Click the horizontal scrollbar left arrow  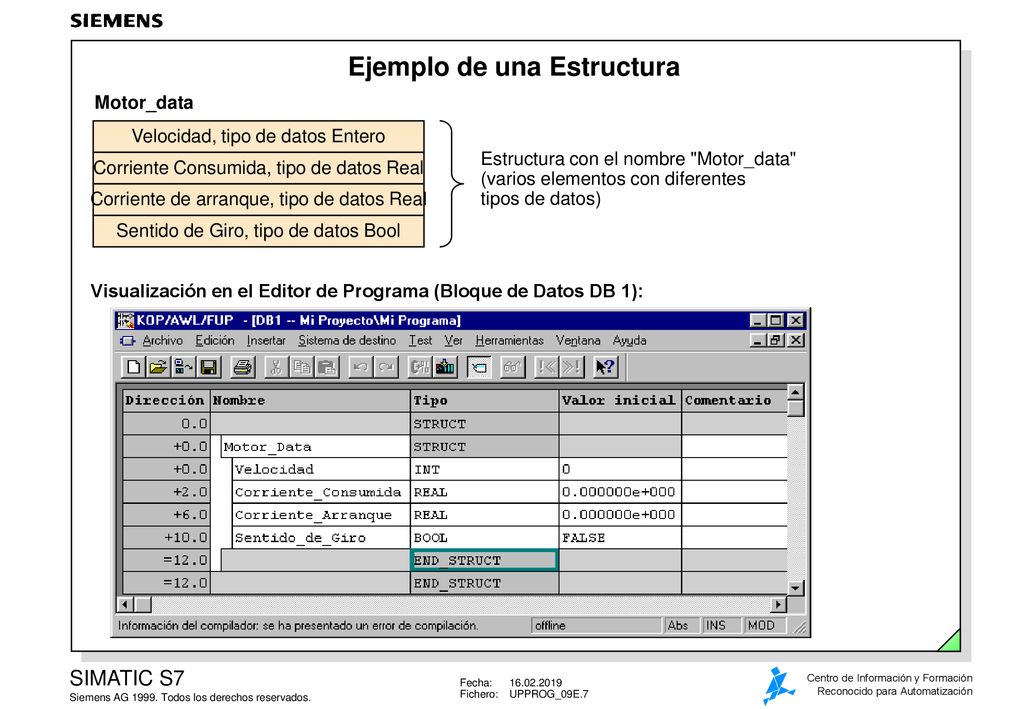tap(125, 605)
